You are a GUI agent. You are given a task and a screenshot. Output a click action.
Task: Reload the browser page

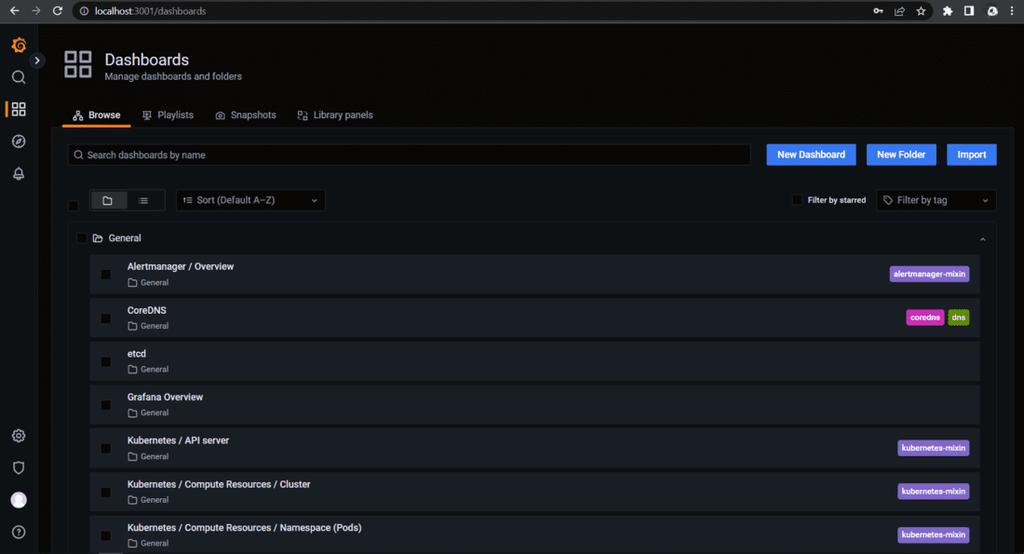tap(57, 11)
